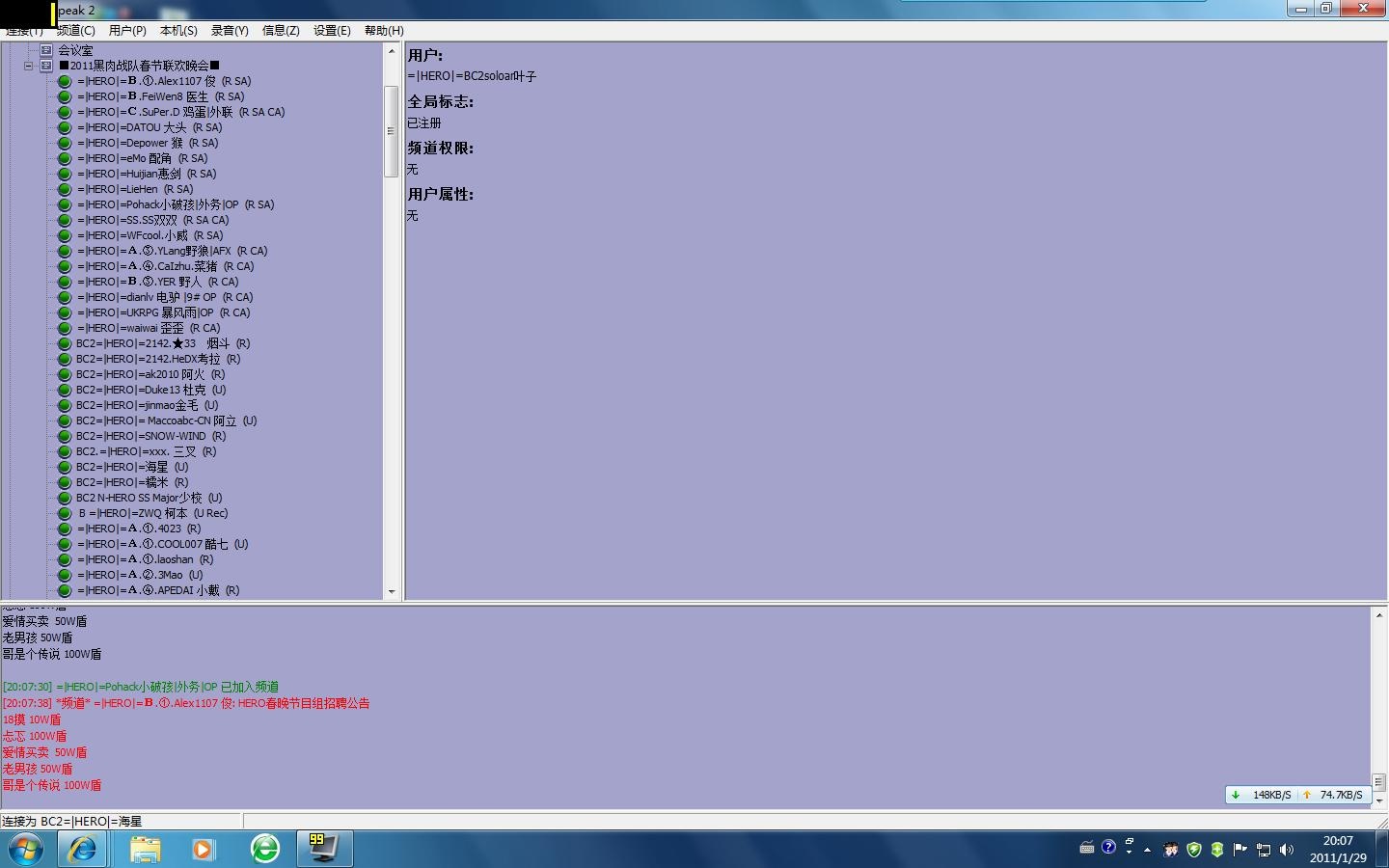
Task: Open Internet Explorer from the taskbar
Action: (82, 849)
